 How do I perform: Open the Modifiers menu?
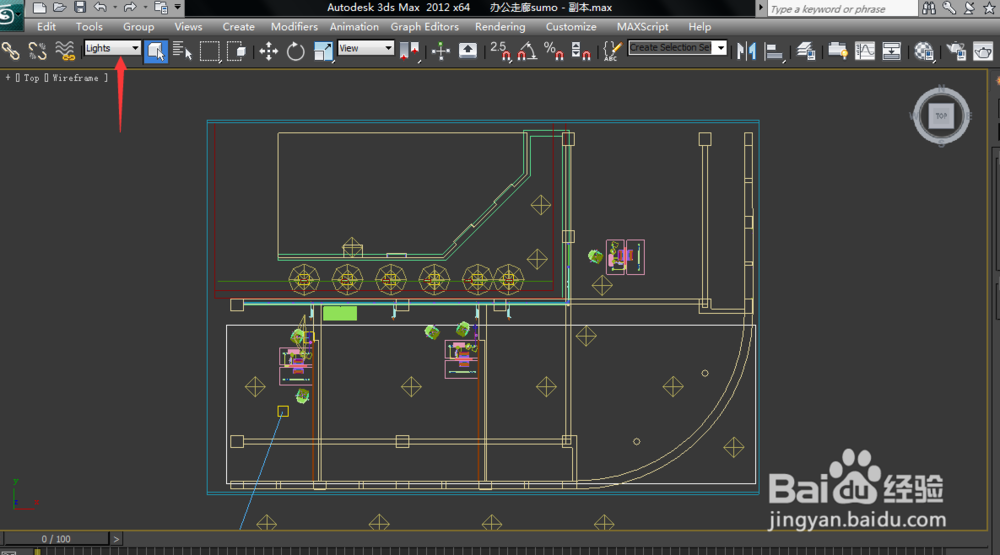click(294, 27)
